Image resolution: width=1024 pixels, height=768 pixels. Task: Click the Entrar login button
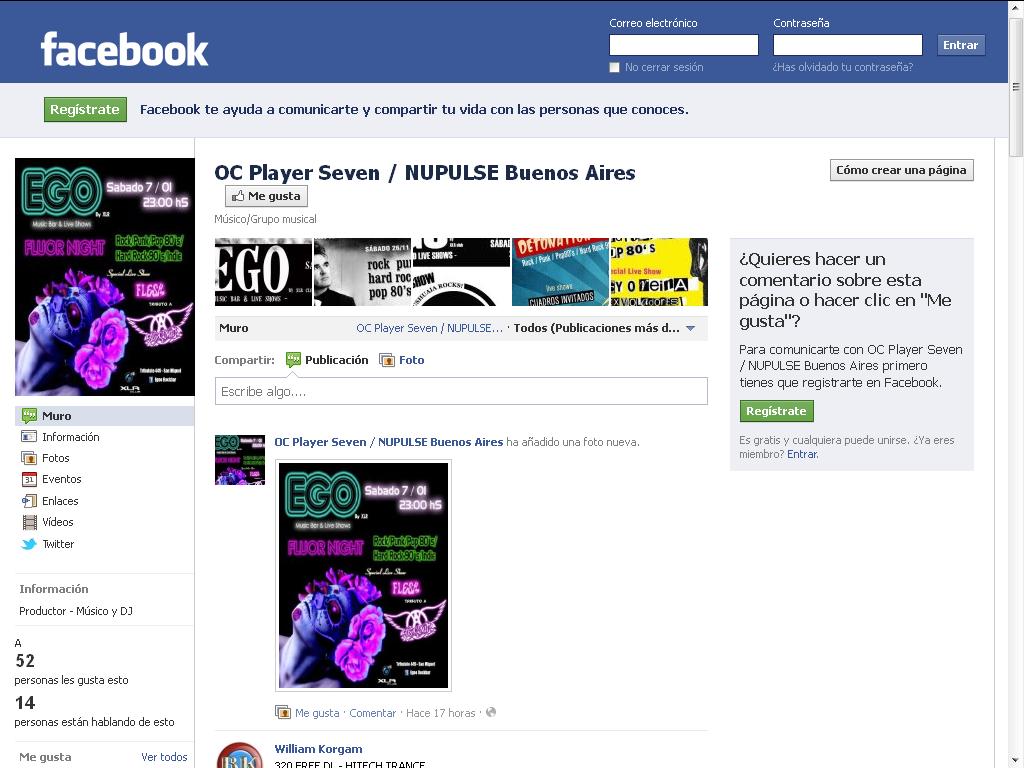pos(961,45)
